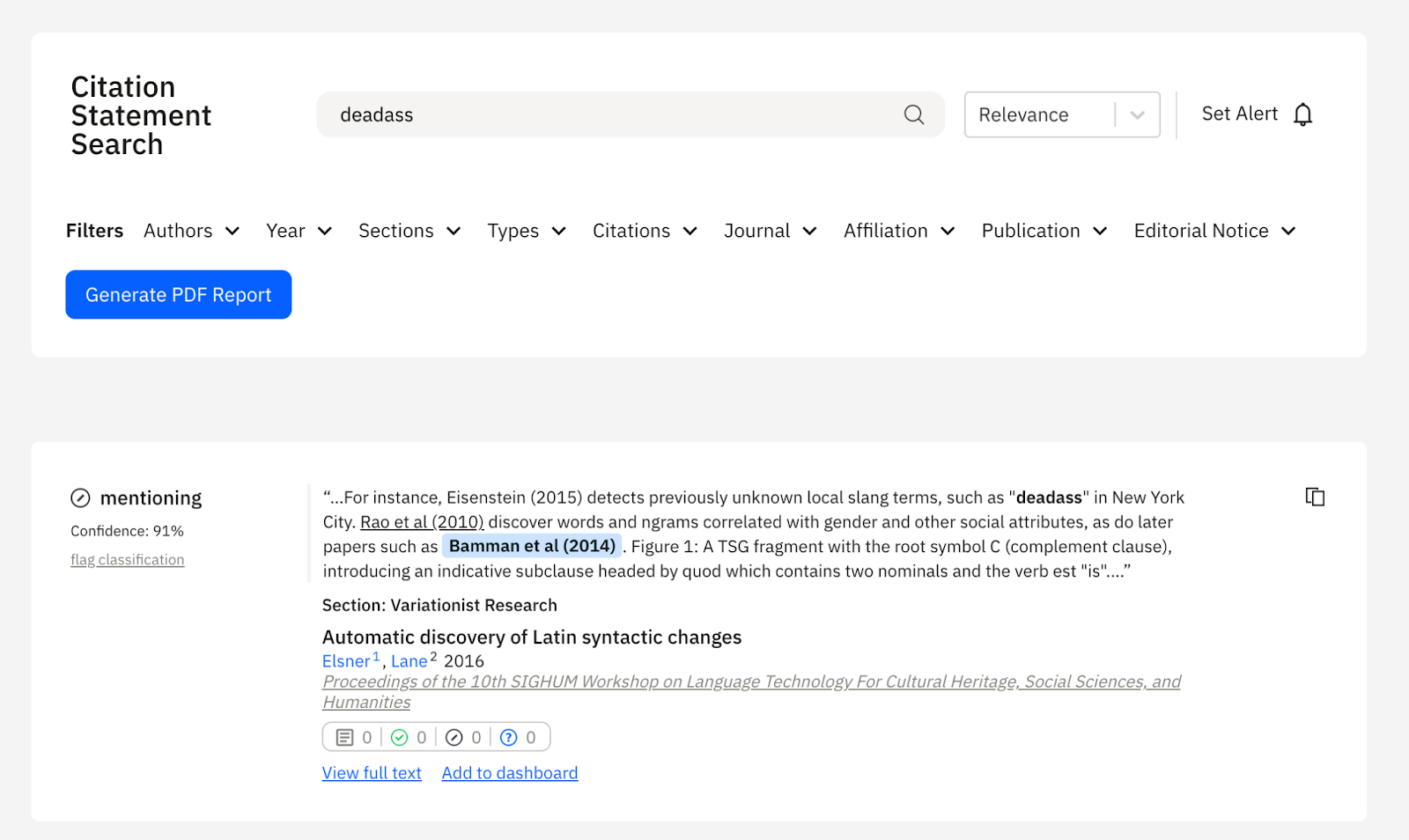Expand the Journal filter dropdown
This screenshot has width=1409, height=840.
pos(770,231)
